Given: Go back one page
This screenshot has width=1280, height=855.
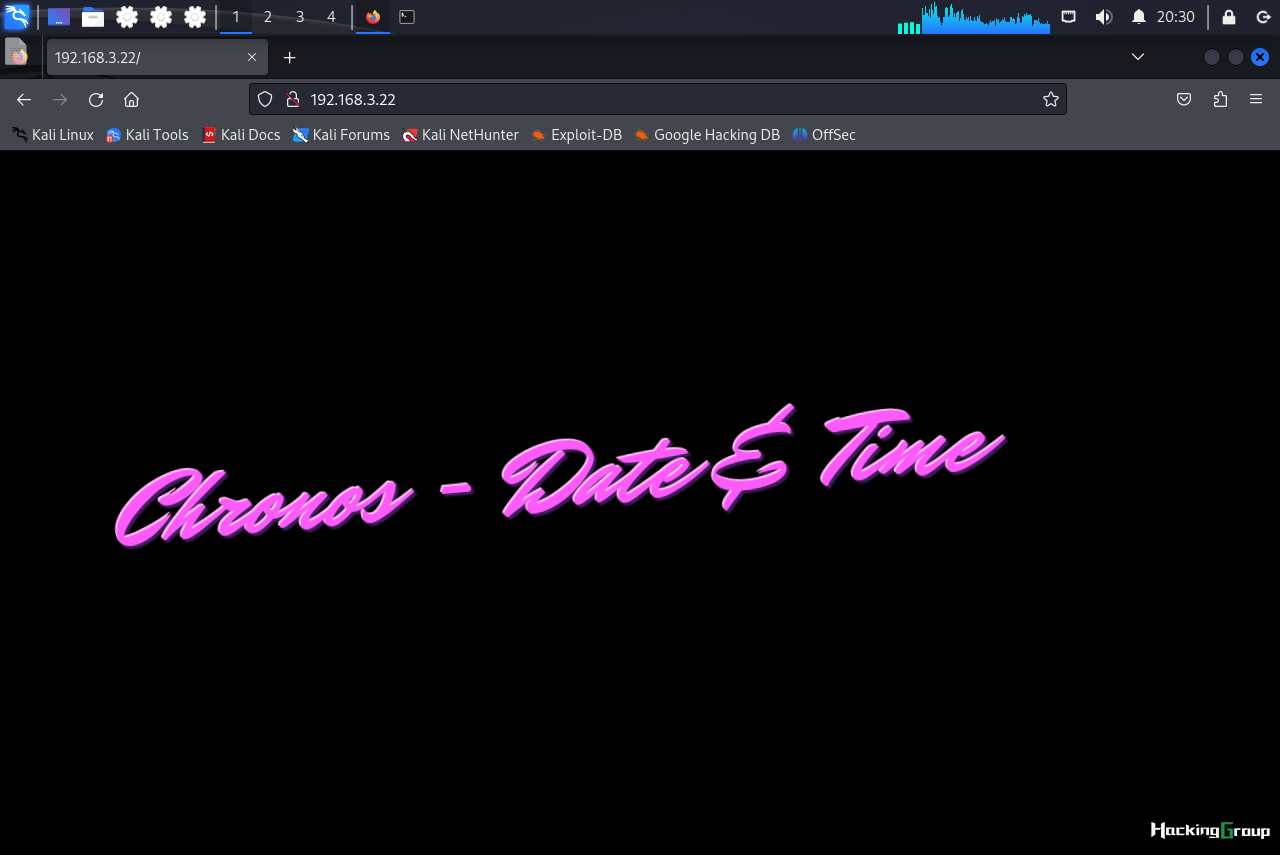Looking at the screenshot, I should pos(24,99).
